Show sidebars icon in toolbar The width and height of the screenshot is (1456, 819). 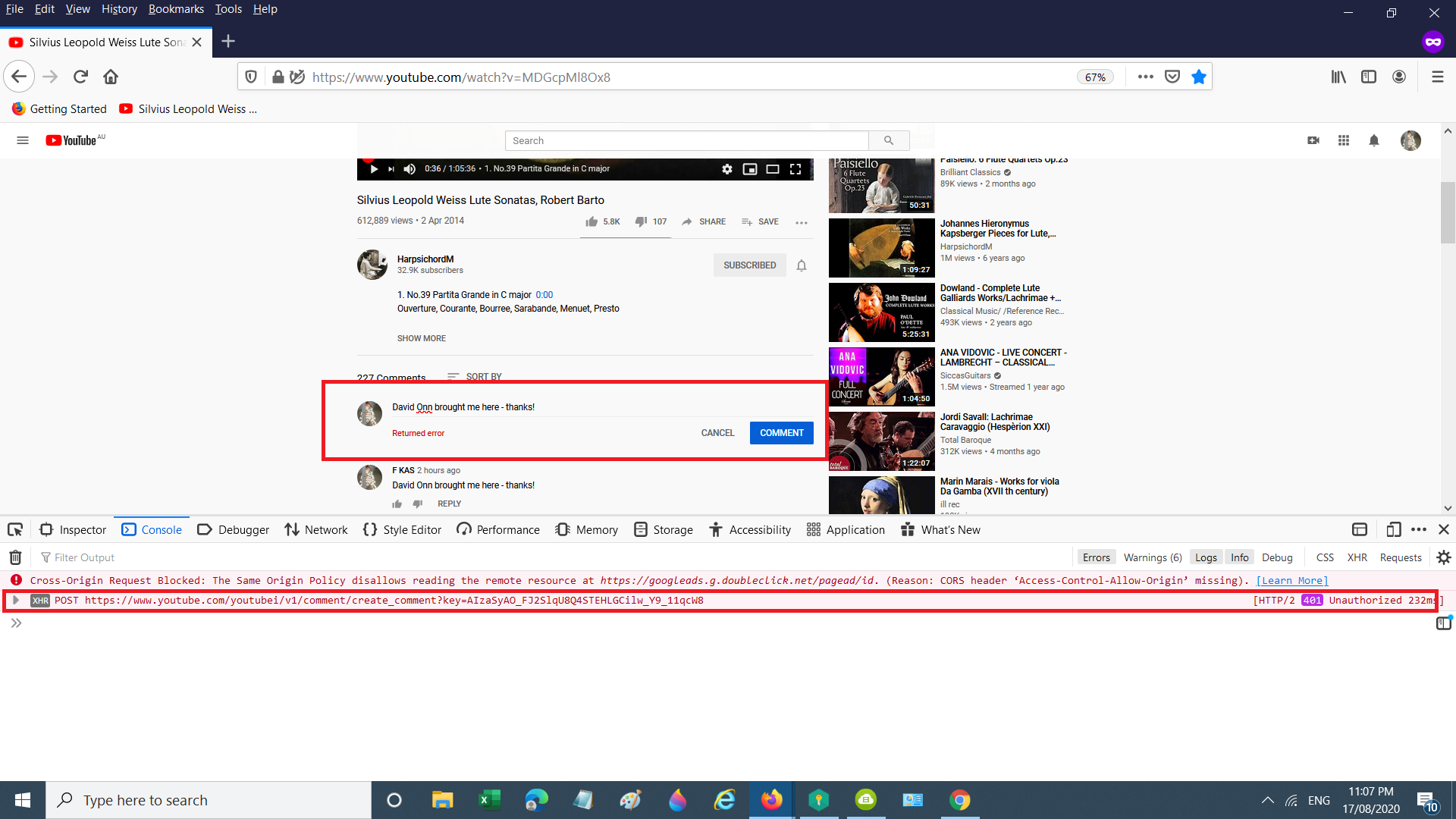tap(1369, 77)
